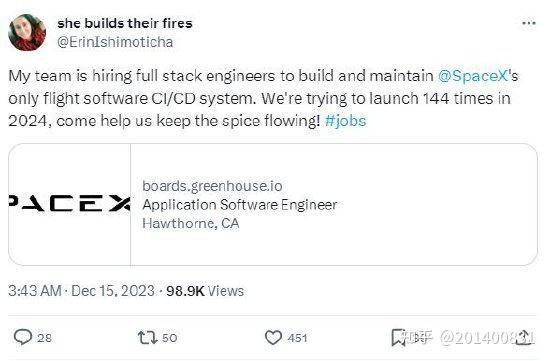Open the user's profile avatar photo
This screenshot has height=361, width=550.
(27, 33)
